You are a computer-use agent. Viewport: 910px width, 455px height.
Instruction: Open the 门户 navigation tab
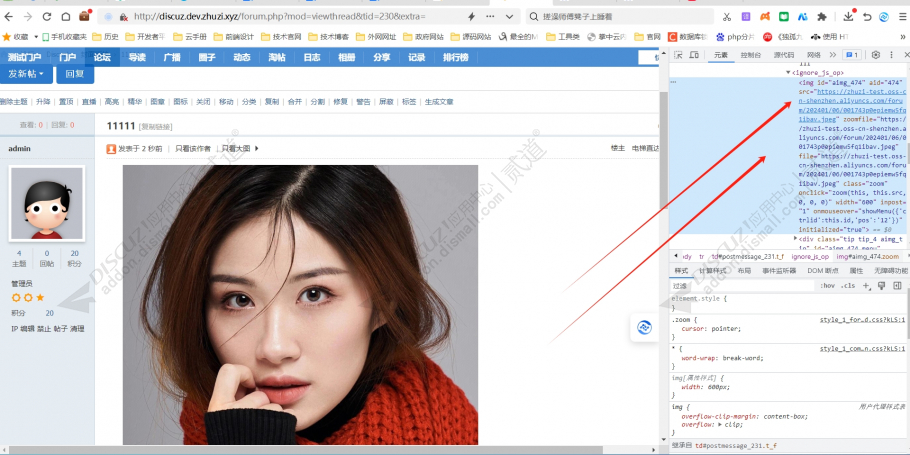click(x=68, y=57)
